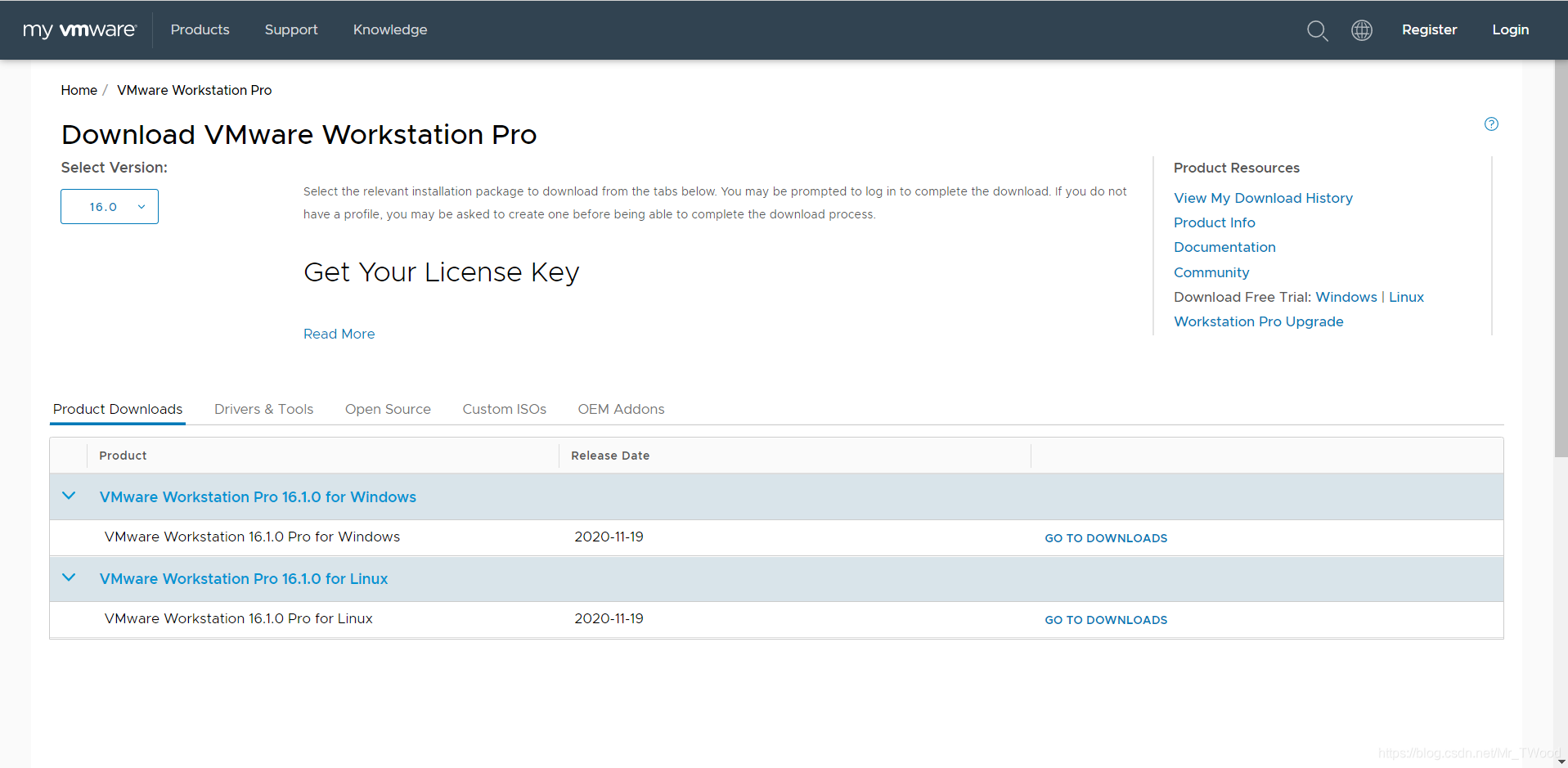Viewport: 1568px width, 768px height.
Task: Click the Windows row release date 2020-11-19
Action: coord(609,537)
